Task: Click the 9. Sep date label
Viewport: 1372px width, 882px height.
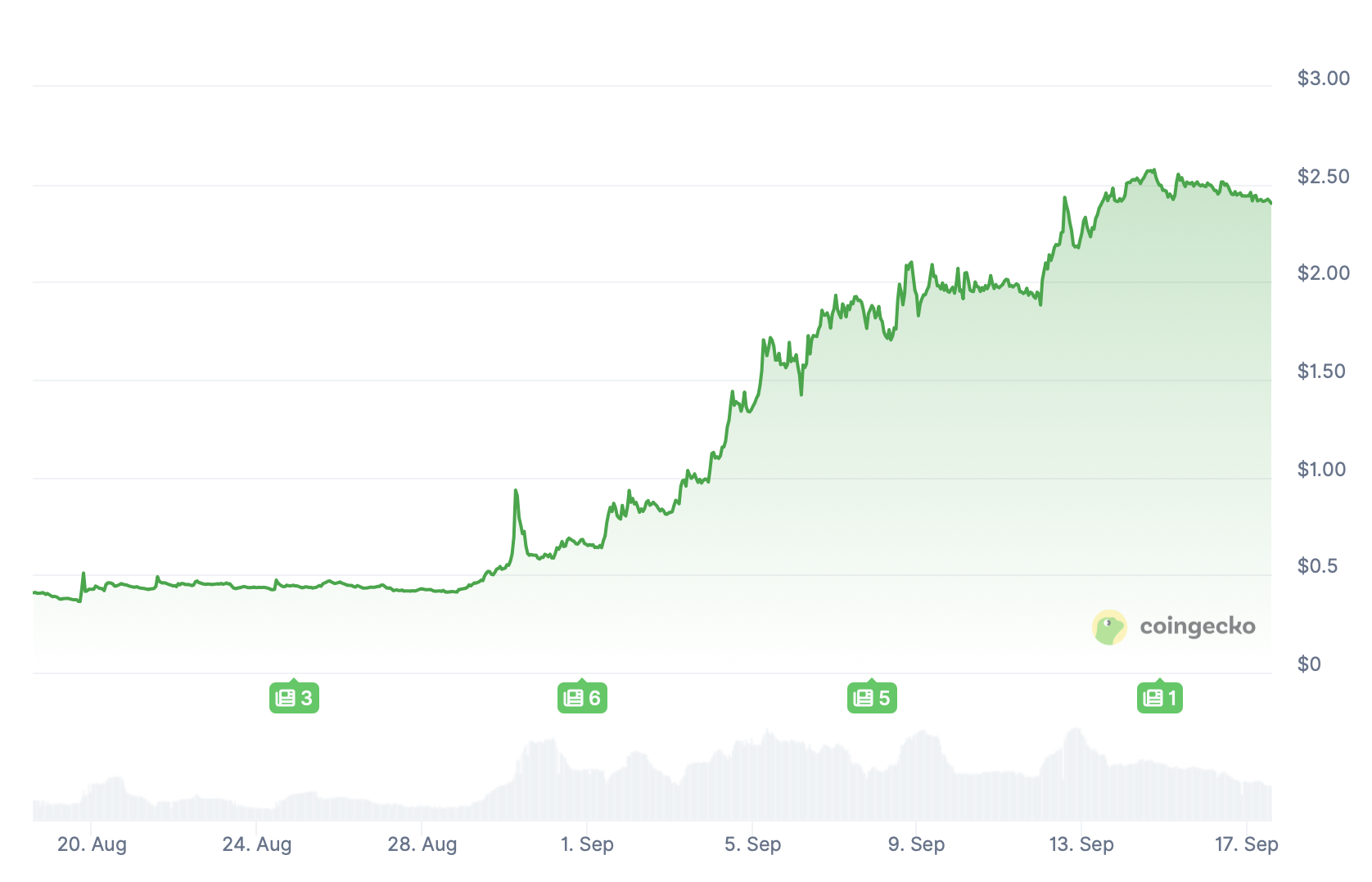Action: [x=916, y=844]
